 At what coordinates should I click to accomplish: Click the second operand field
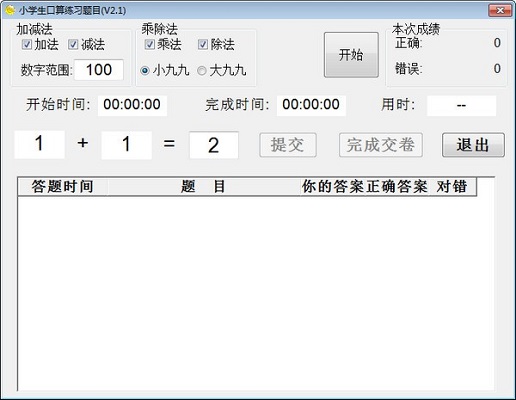pyautogui.click(x=127, y=145)
